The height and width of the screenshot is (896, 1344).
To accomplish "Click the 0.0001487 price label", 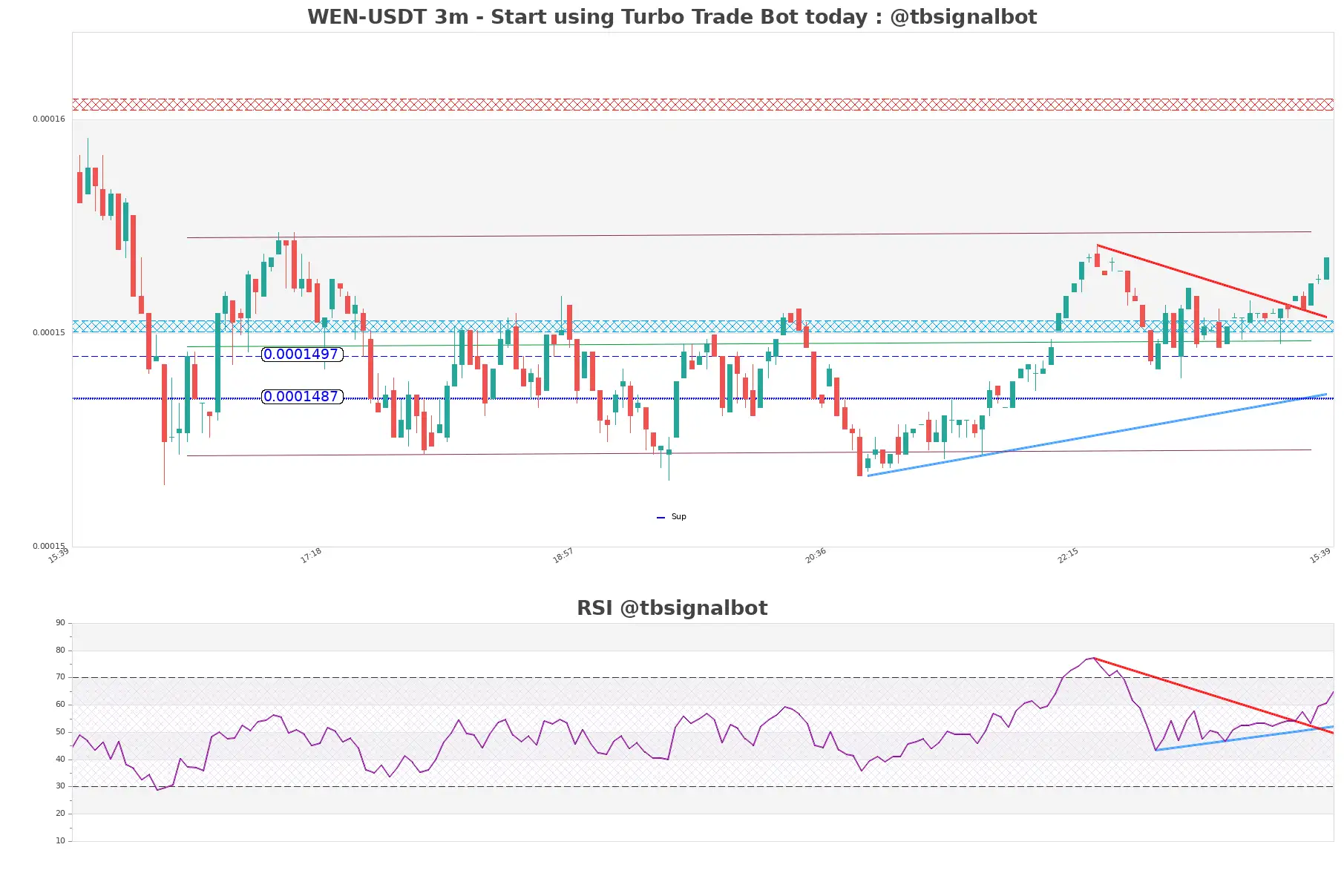I will [x=302, y=397].
